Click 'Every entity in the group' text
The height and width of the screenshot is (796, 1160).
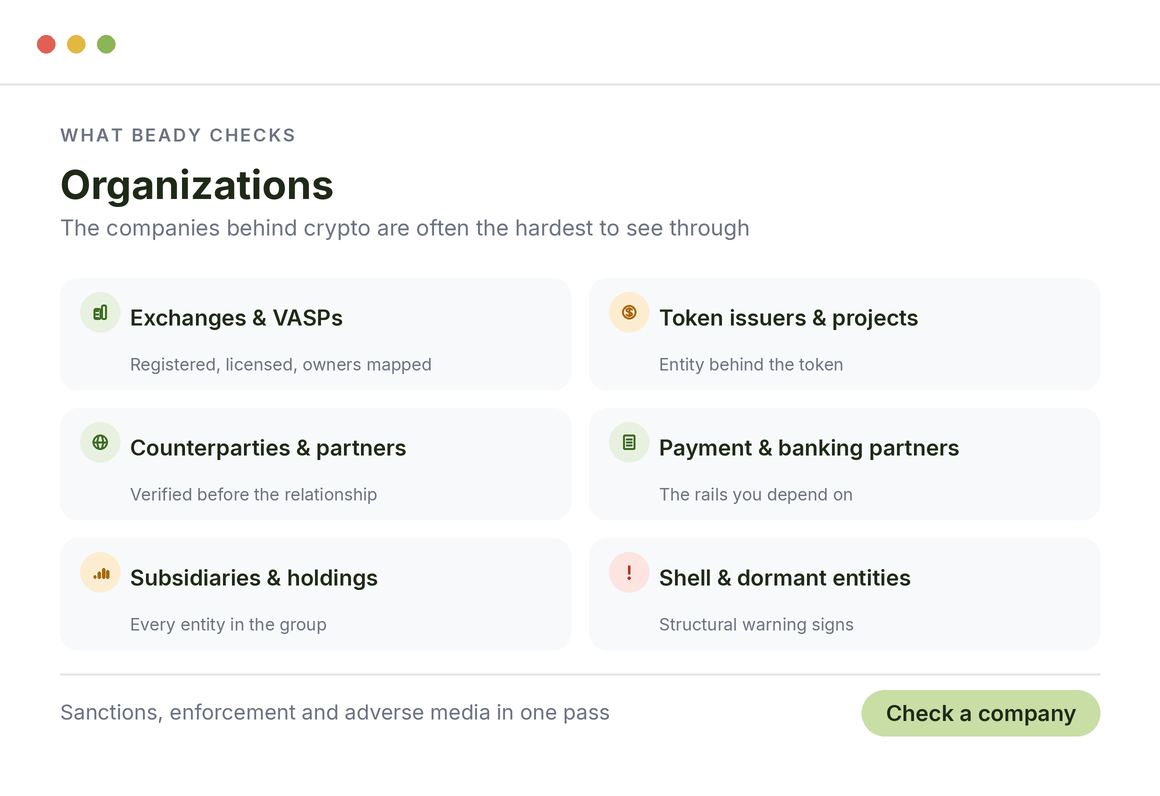point(228,624)
